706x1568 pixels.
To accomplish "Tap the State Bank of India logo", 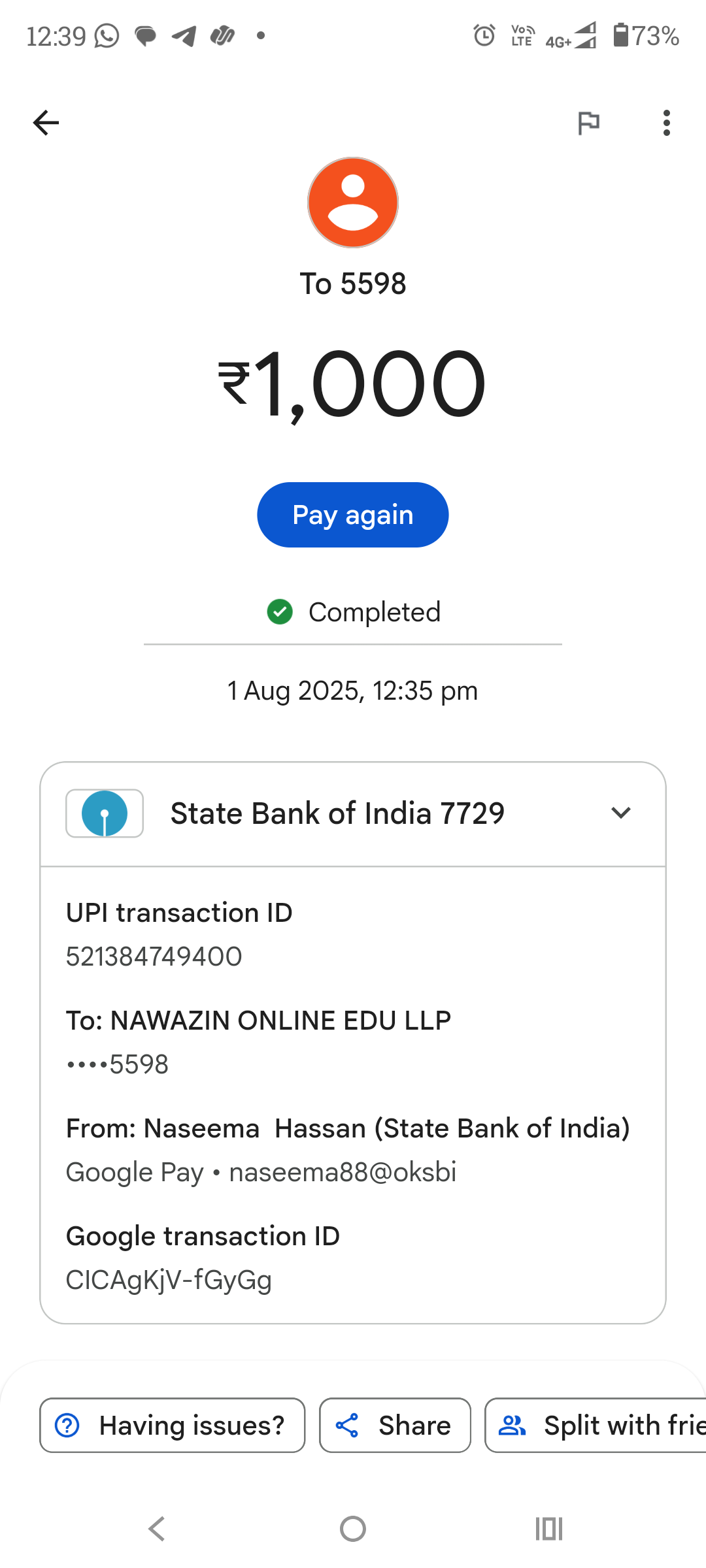I will point(105,813).
